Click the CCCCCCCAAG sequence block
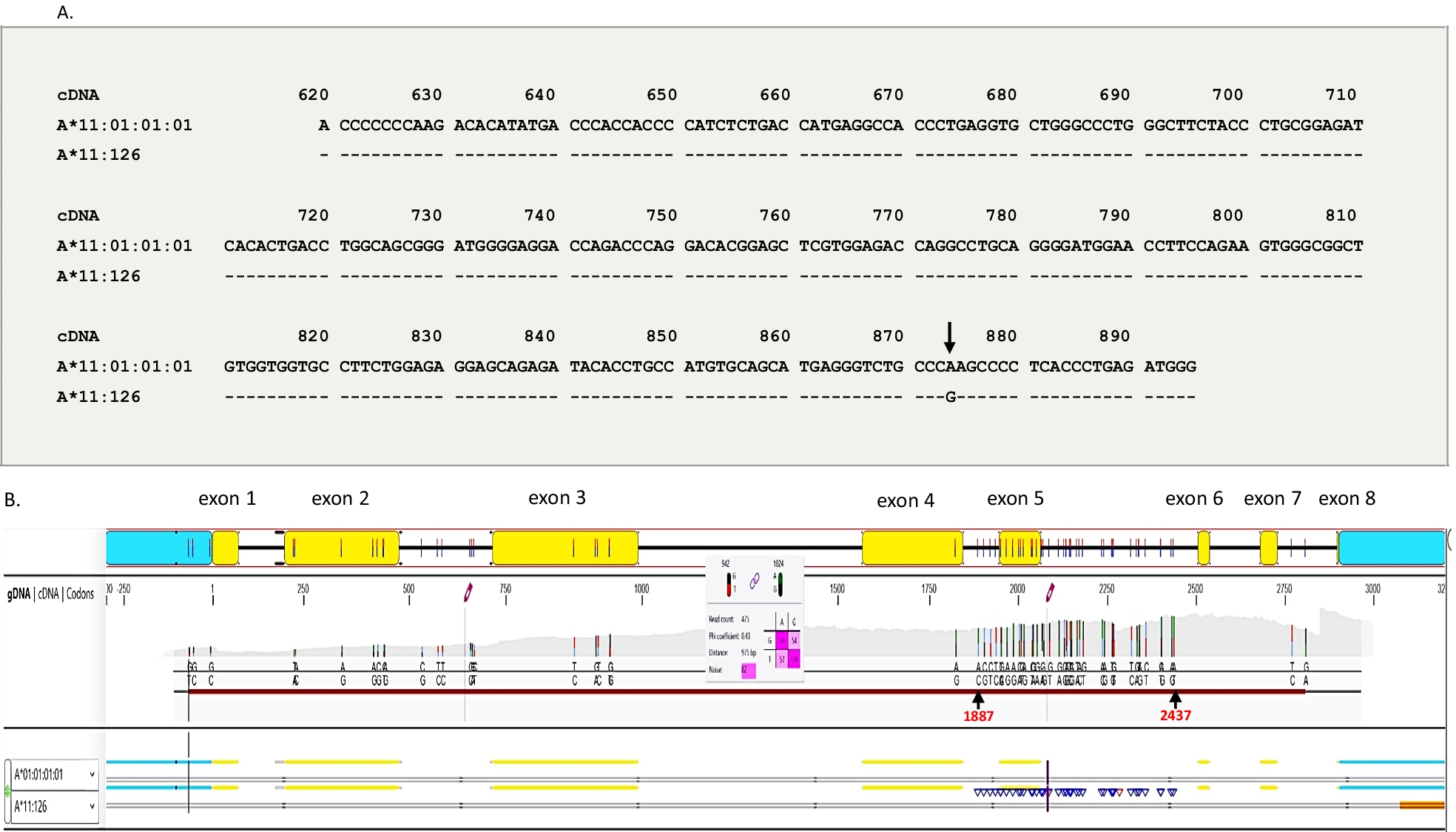The image size is (1456, 832). (391, 125)
